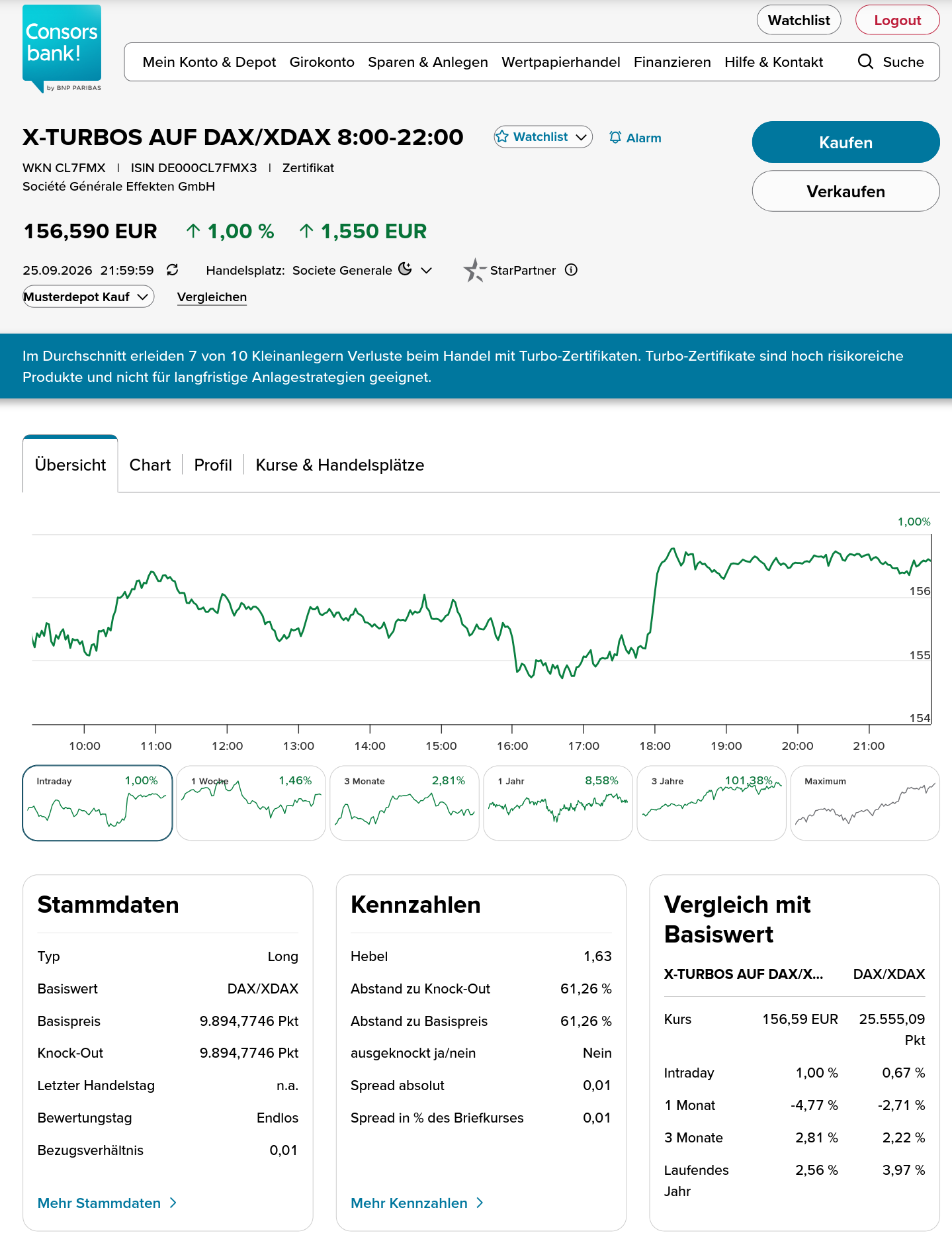
Task: Open Hilfe & Kontakt menu
Action: tap(773, 62)
